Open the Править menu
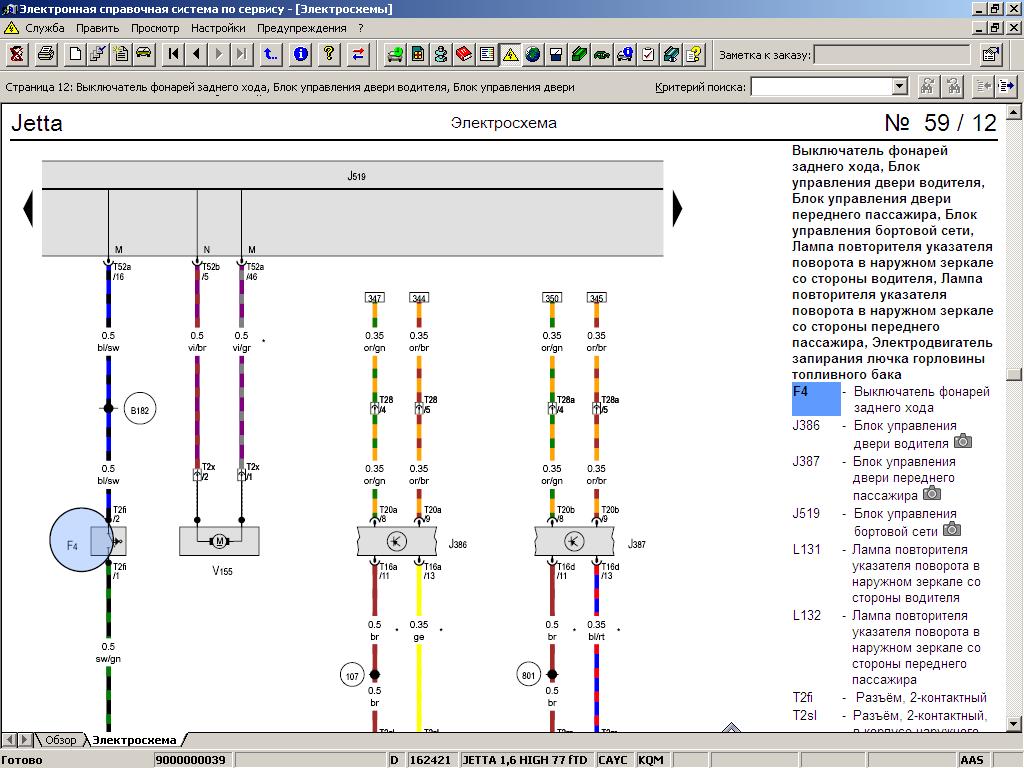The height and width of the screenshot is (768, 1024). tap(97, 28)
